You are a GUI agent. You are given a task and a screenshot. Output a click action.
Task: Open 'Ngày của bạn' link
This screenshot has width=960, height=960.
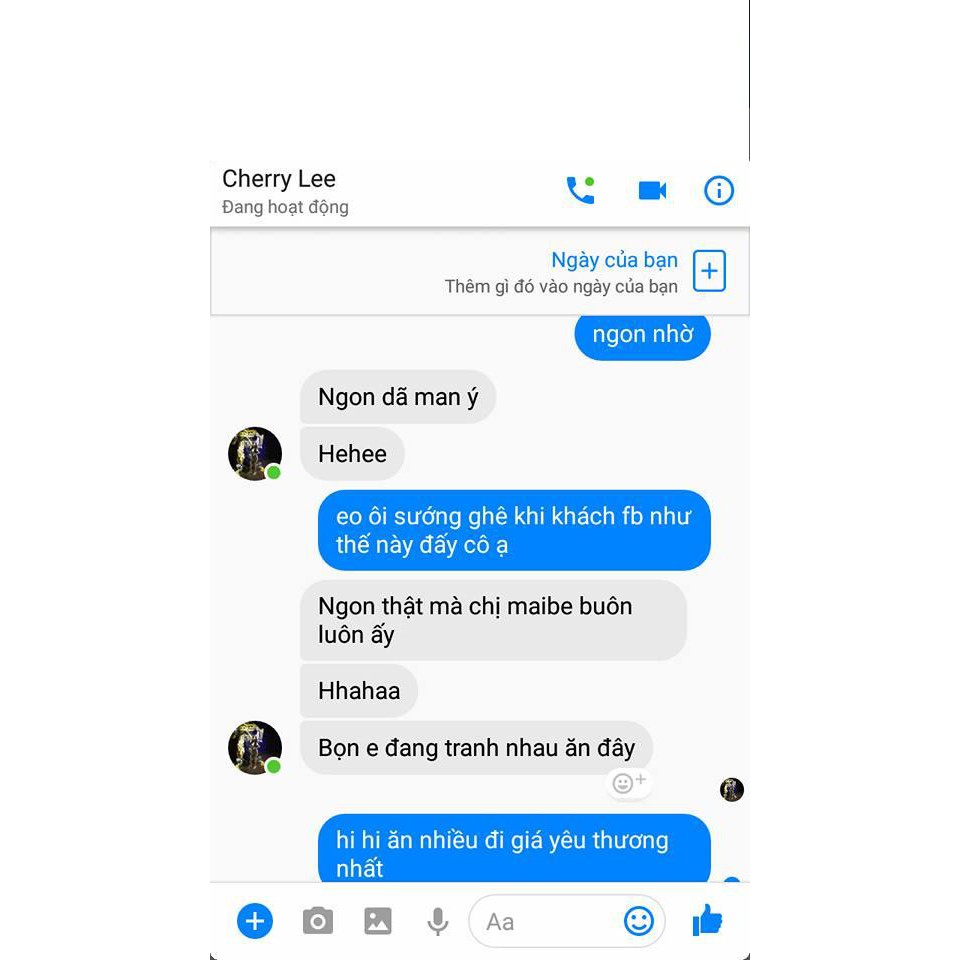click(x=614, y=260)
